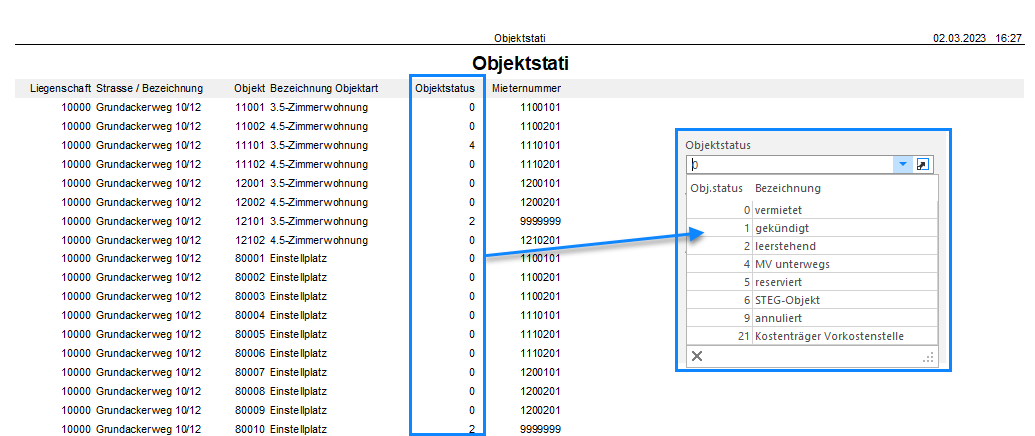Screen dimensions: 1035x436
Task: Click Grundackerweg 10/12 in object 11002 row
Action: pyautogui.click(x=149, y=126)
